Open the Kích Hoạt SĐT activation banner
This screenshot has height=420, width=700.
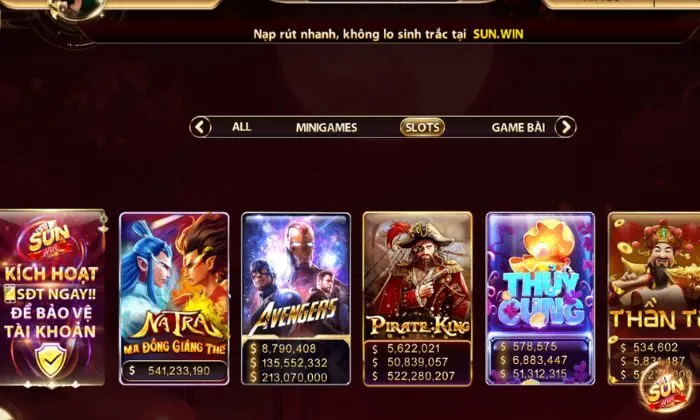pyautogui.click(x=51, y=297)
